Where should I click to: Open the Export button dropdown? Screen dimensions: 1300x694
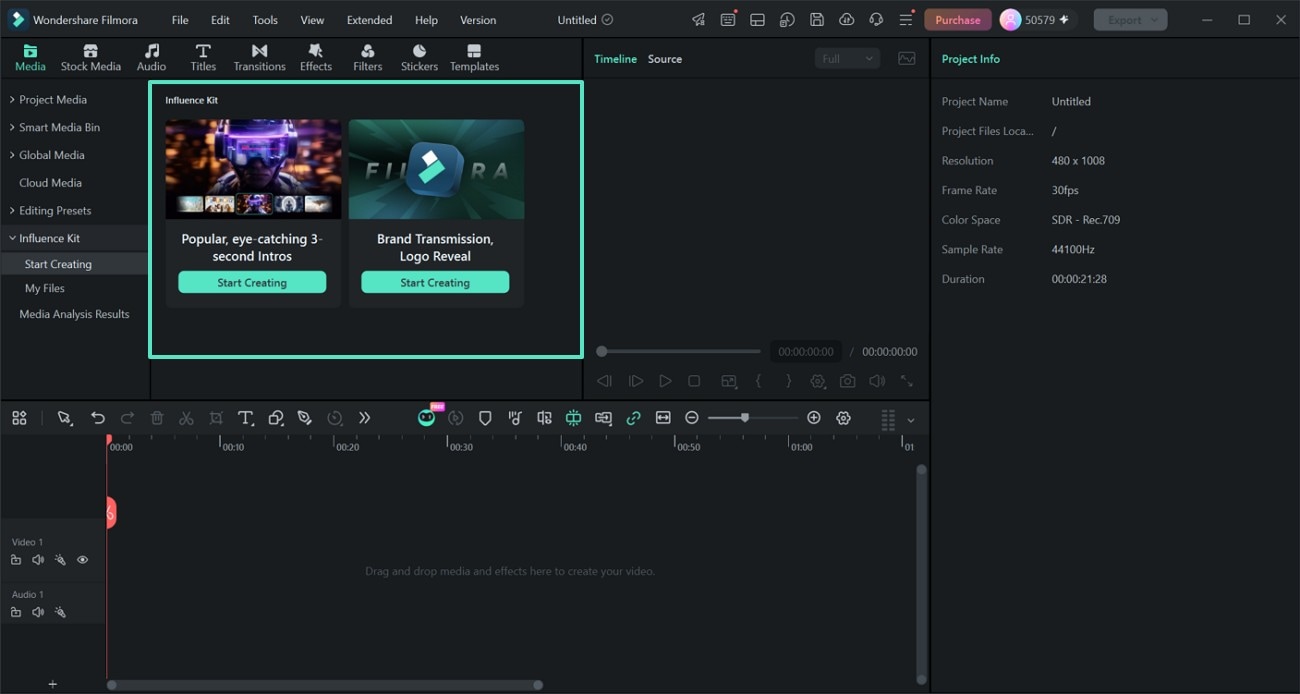(1155, 20)
